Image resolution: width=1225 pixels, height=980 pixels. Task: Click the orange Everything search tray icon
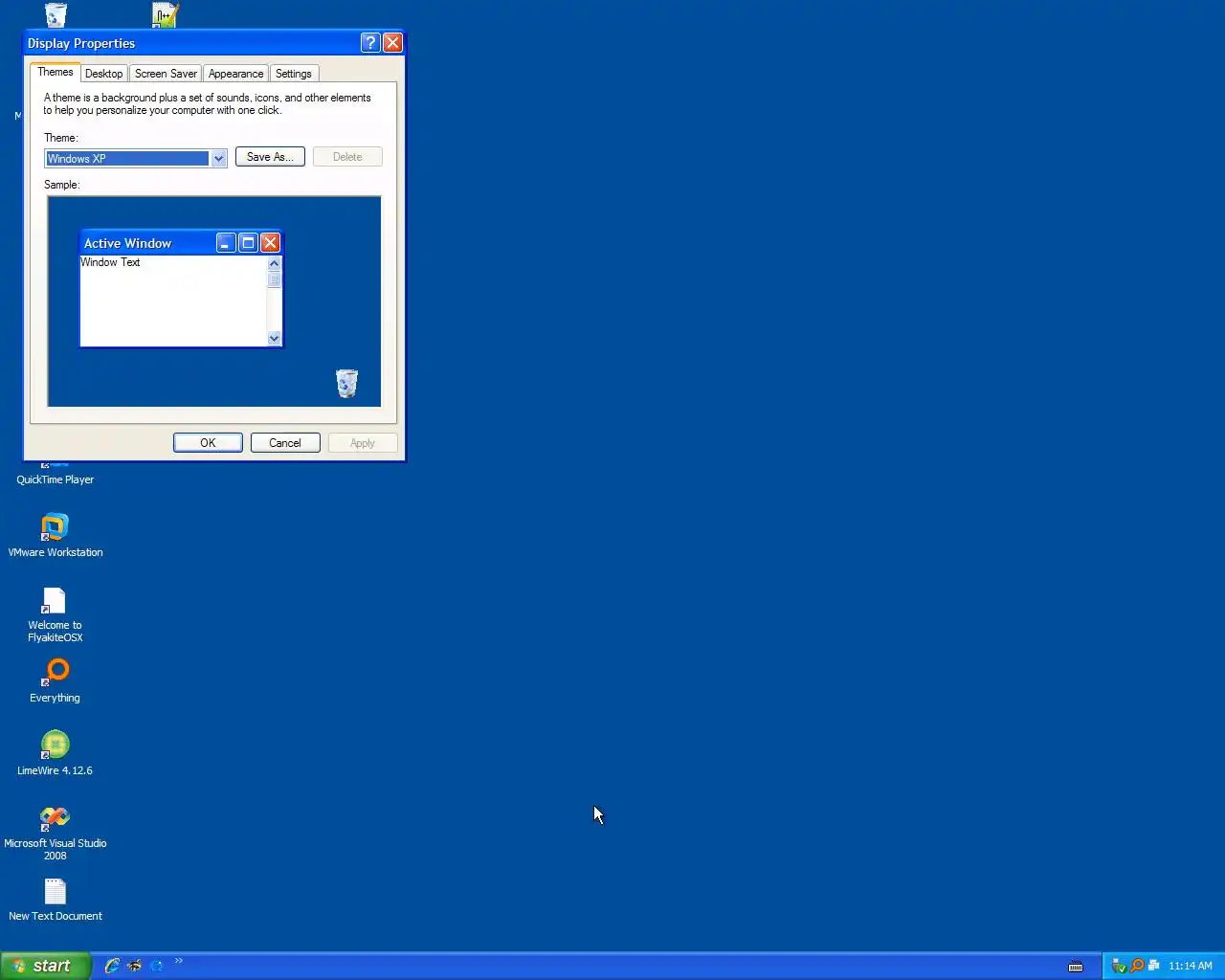1137,966
